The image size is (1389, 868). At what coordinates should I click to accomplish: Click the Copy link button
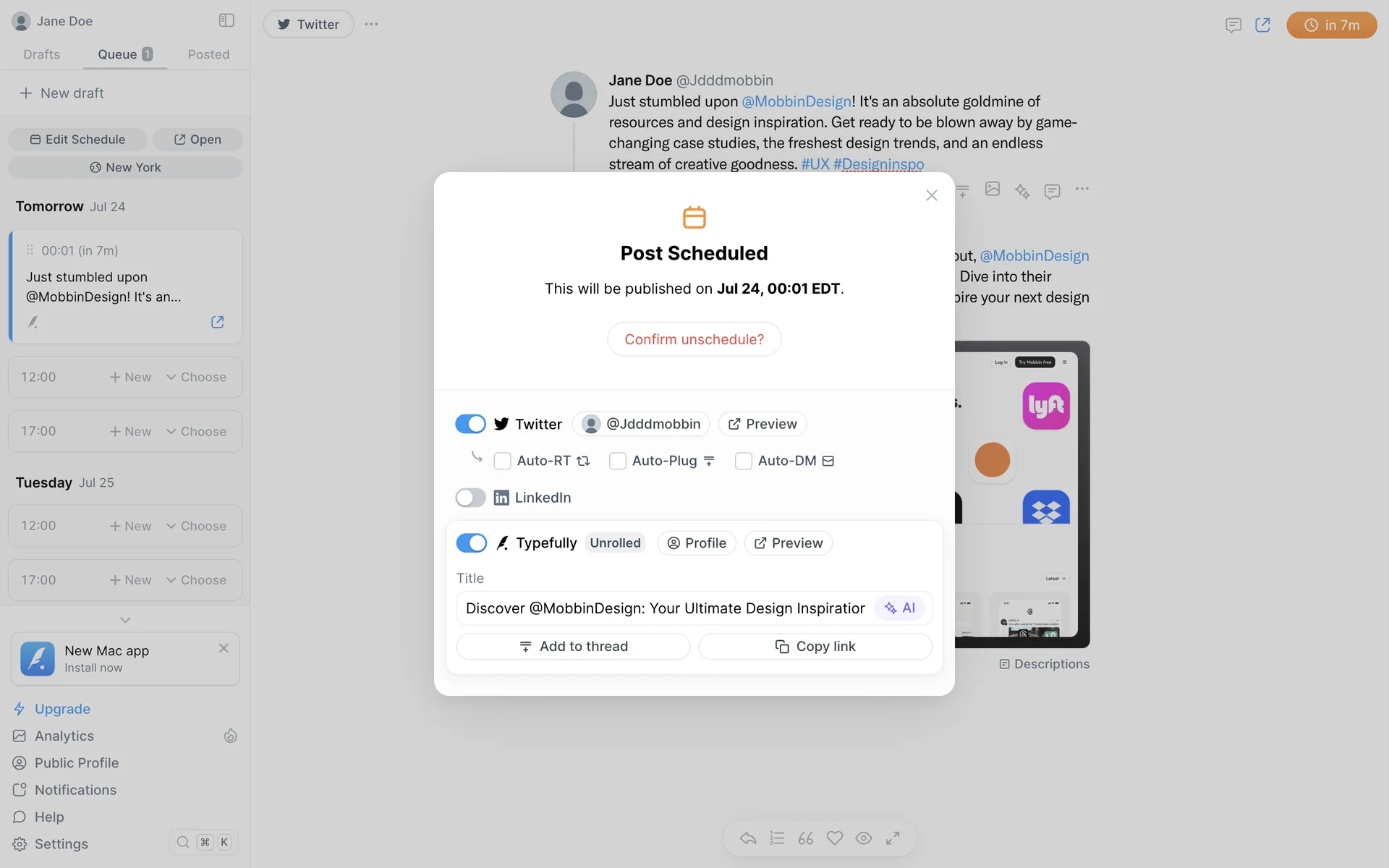click(815, 647)
